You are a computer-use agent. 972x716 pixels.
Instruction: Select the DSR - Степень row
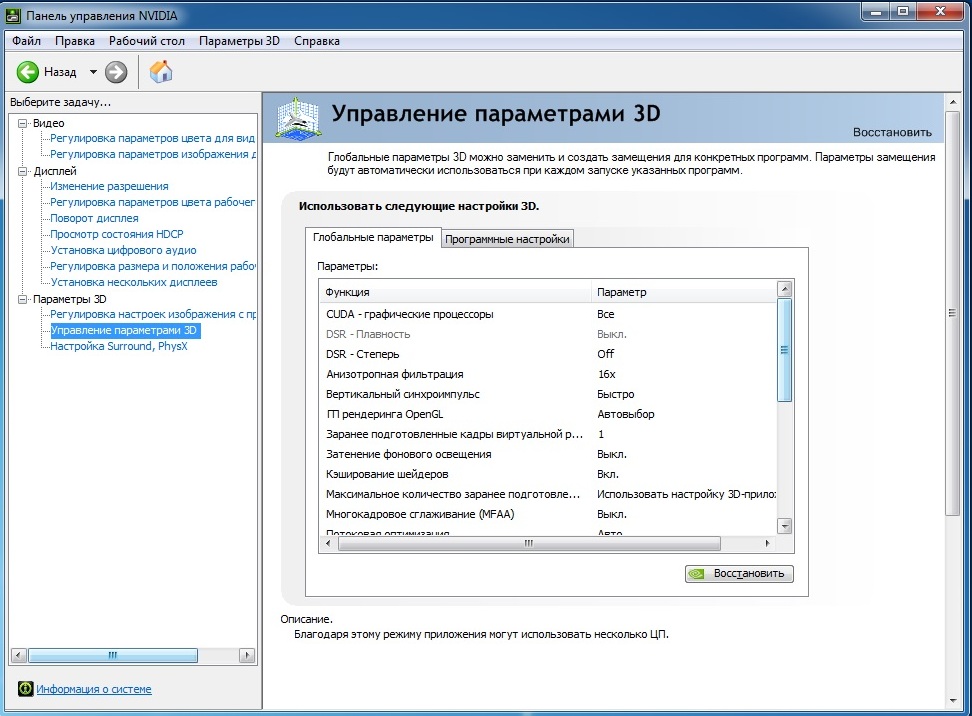(x=548, y=354)
